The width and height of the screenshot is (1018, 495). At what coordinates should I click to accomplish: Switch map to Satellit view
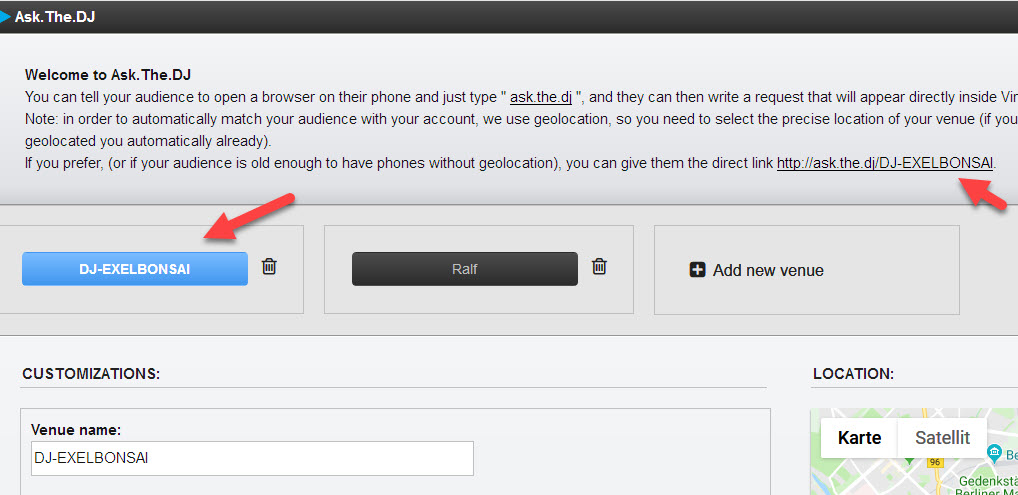point(942,438)
